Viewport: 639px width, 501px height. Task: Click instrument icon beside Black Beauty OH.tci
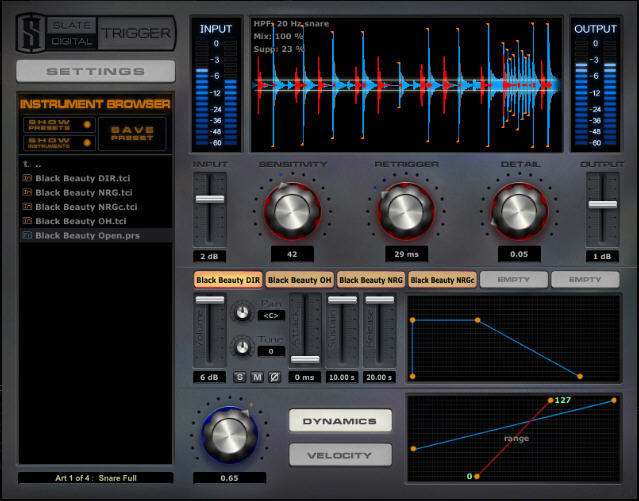coord(27,221)
